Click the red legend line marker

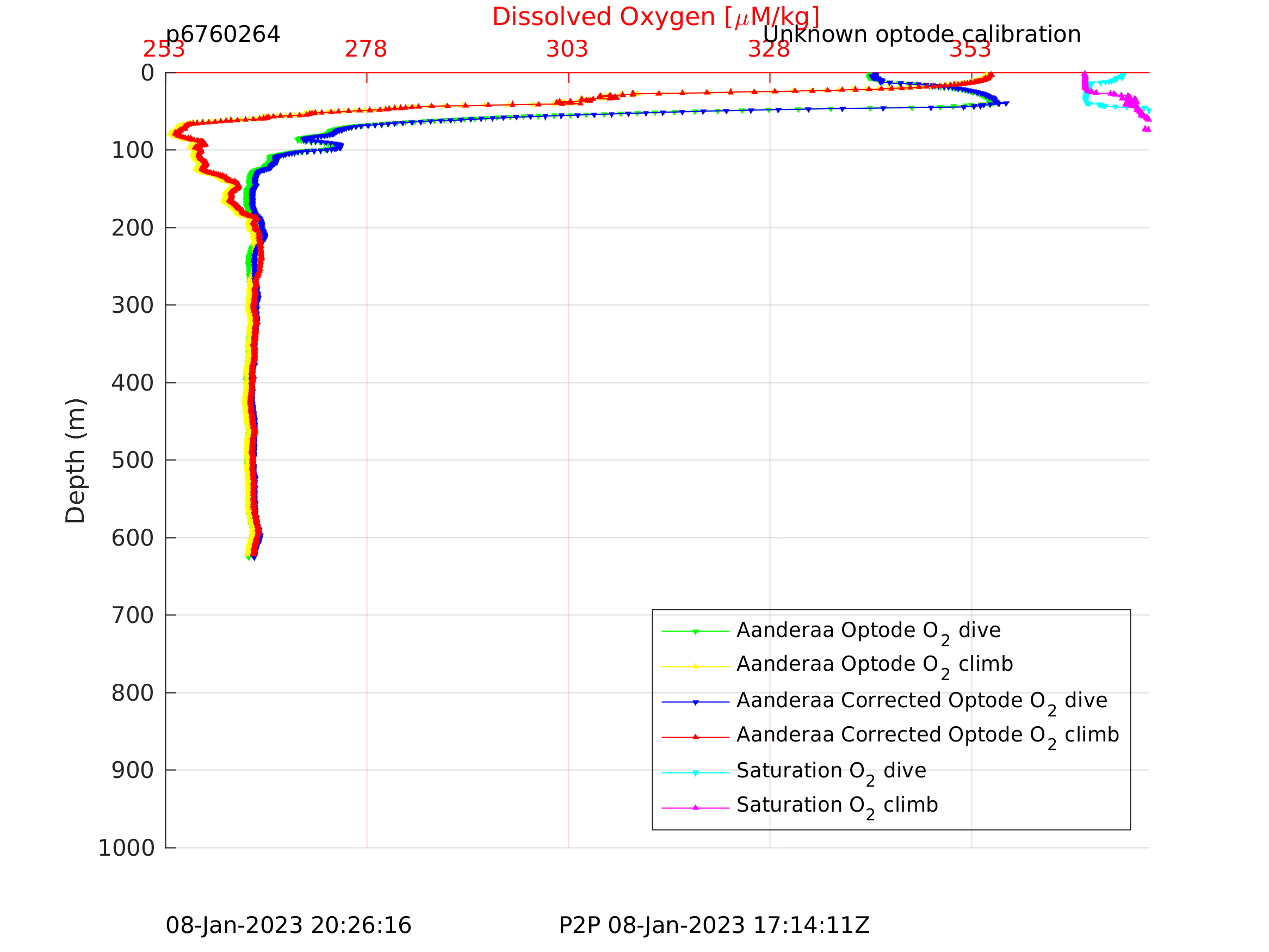coord(695,737)
